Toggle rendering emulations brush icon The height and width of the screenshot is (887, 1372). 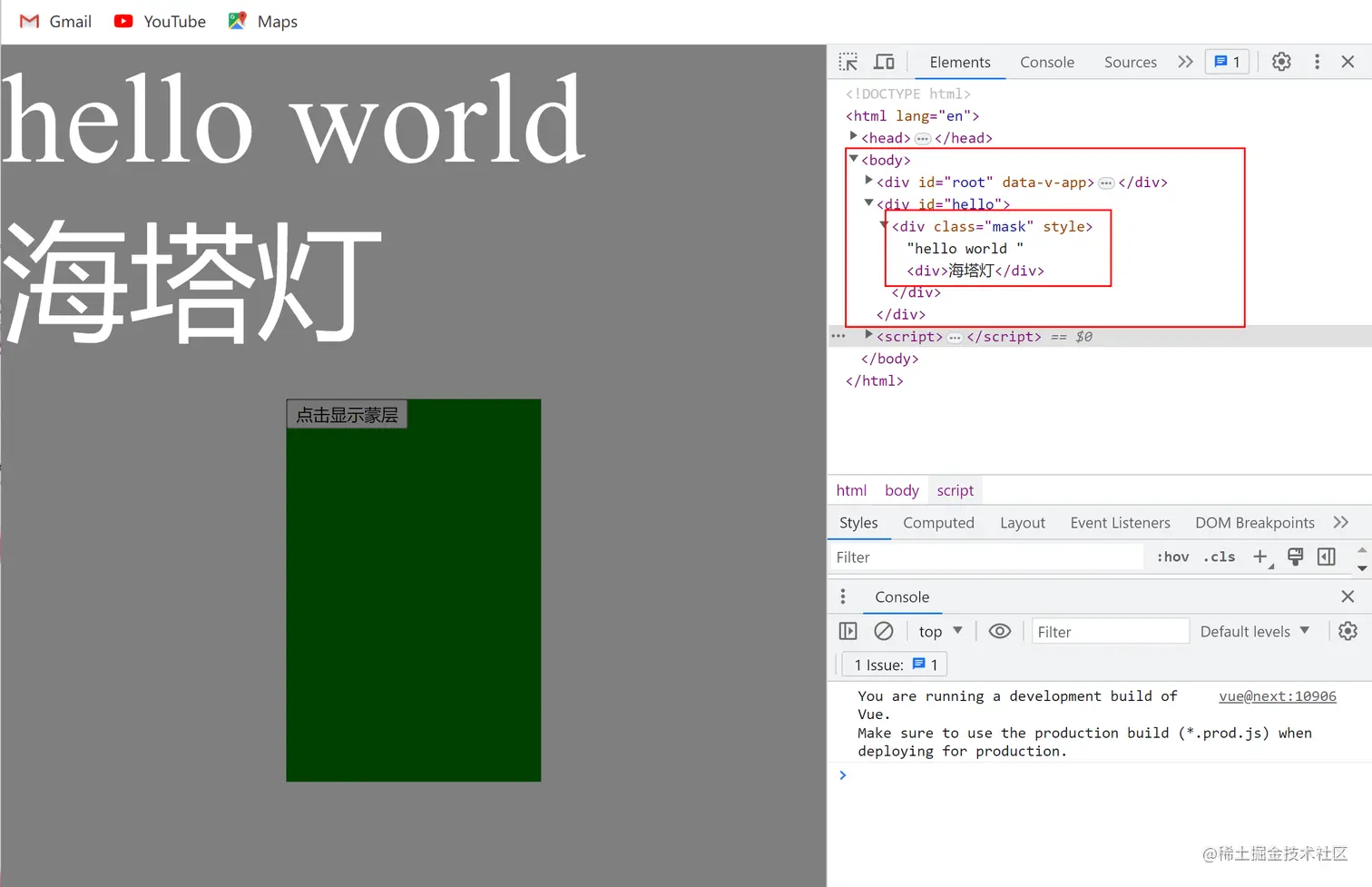coord(1296,557)
